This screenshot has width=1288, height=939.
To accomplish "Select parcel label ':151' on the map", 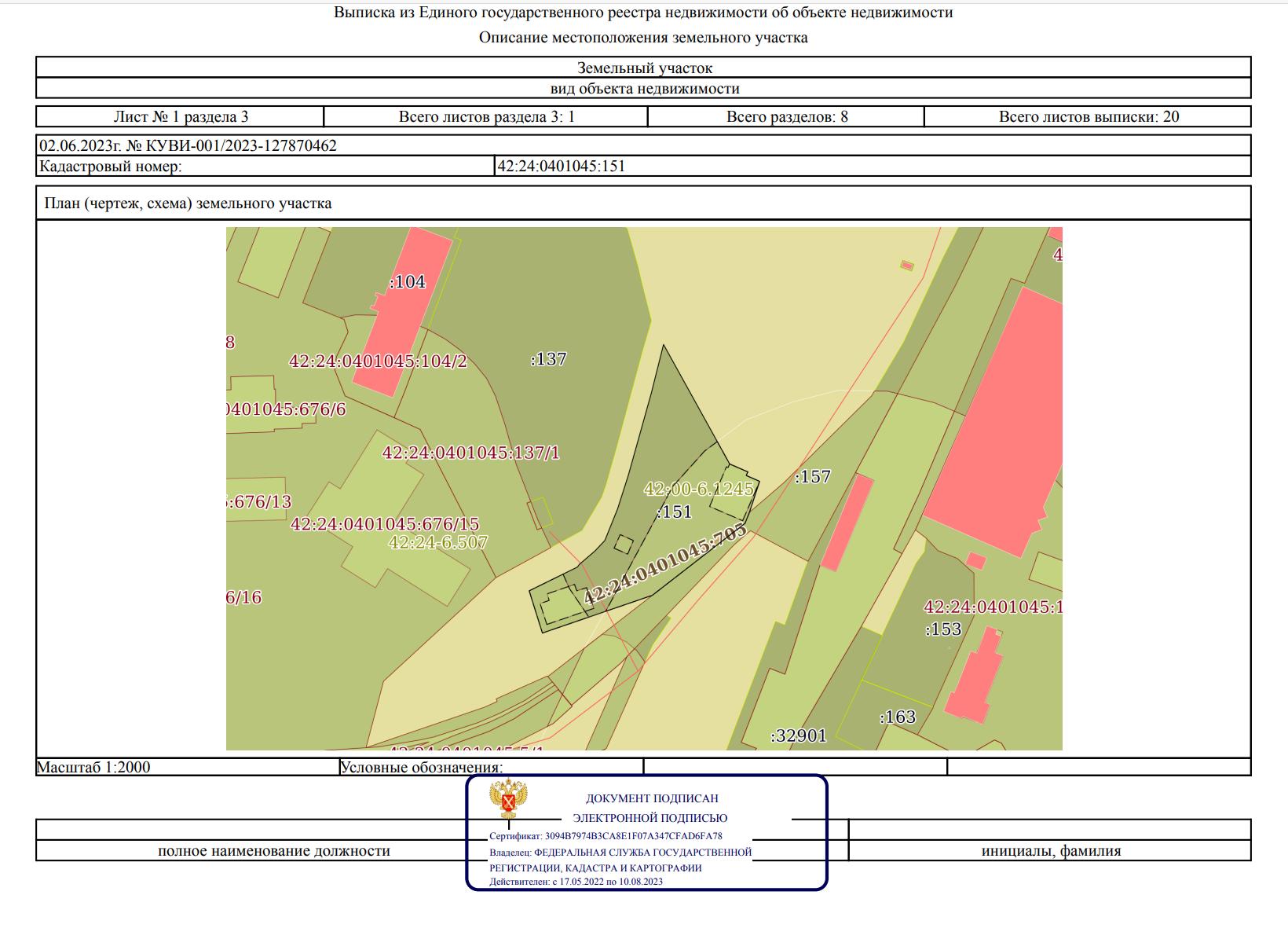I will 675,512.
